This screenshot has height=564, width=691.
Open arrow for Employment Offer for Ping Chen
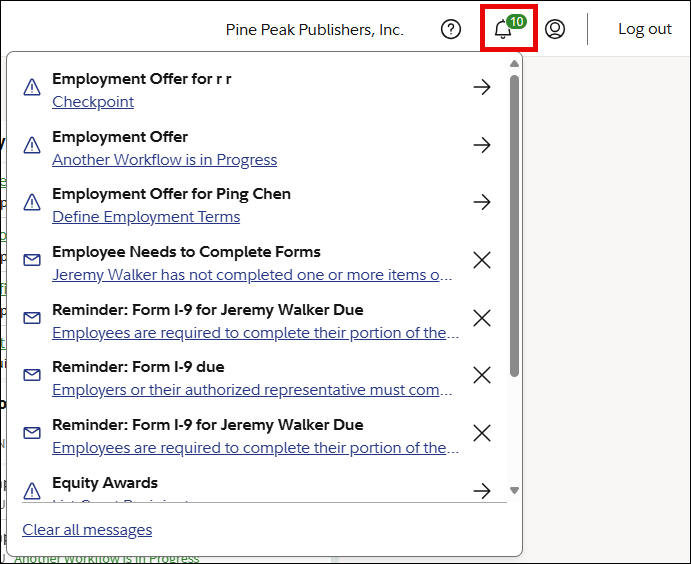482,203
